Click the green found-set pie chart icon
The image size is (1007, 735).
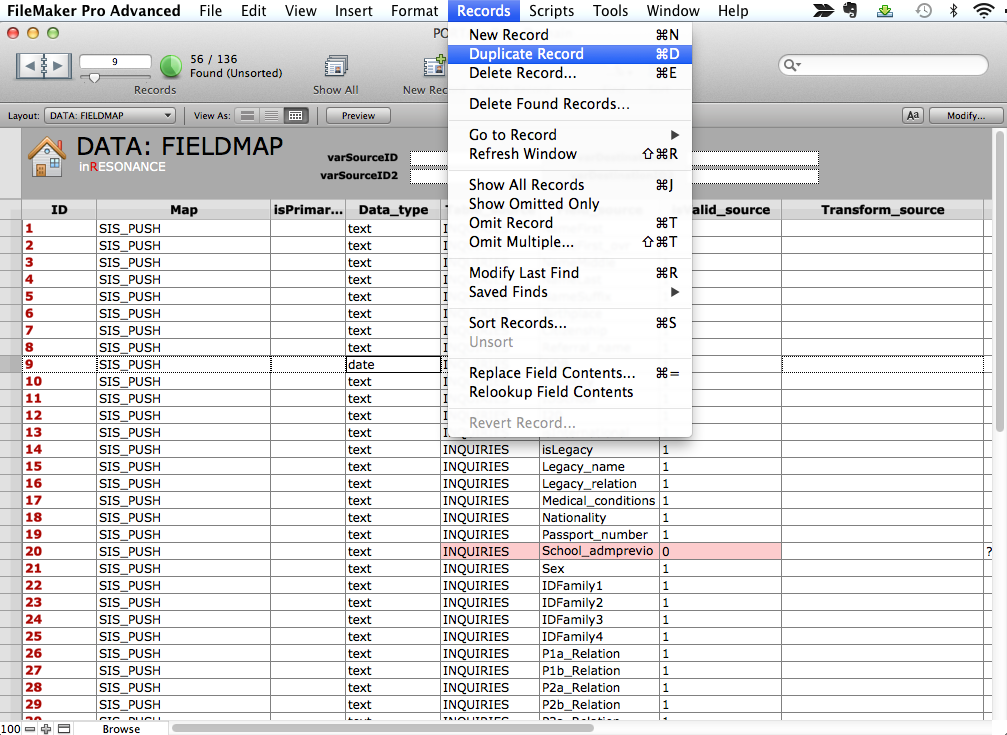click(170, 66)
